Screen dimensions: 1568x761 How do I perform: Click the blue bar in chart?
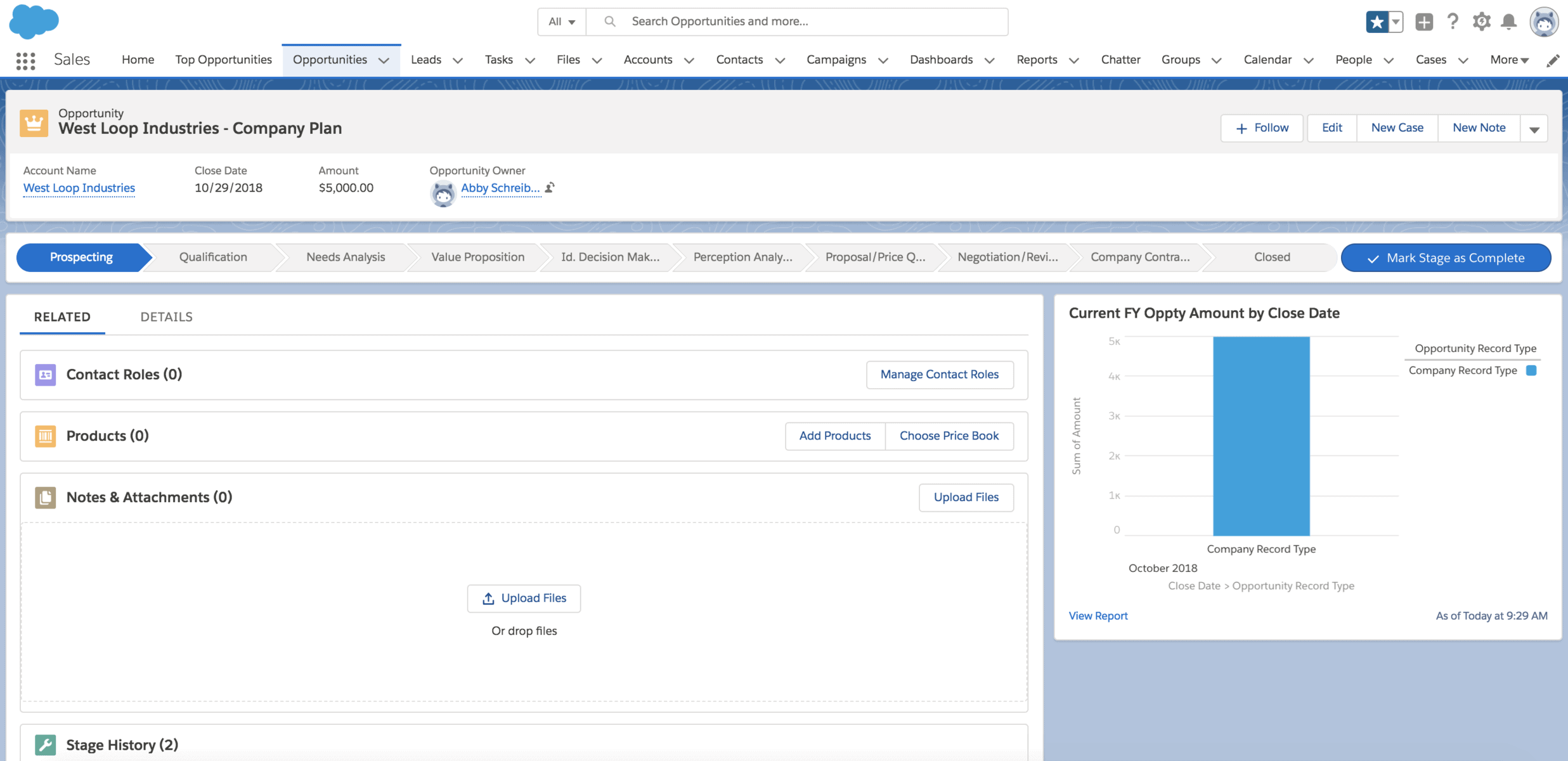1261,436
